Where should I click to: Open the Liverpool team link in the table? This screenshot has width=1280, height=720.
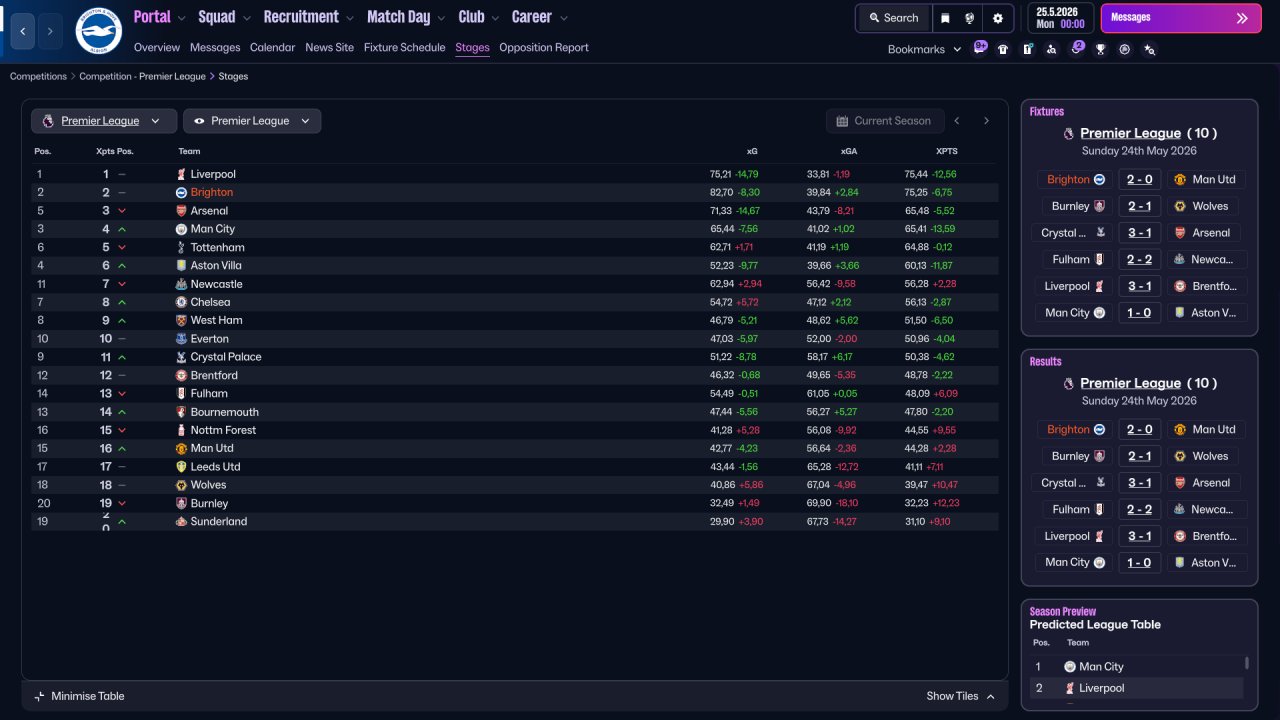click(x=213, y=174)
